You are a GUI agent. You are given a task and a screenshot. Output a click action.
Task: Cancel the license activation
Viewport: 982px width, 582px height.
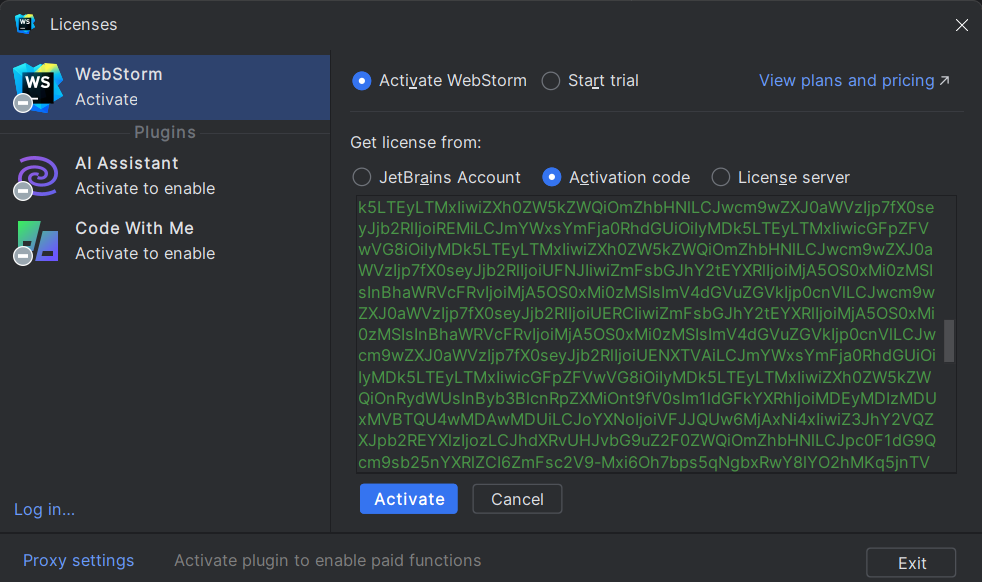click(x=517, y=499)
